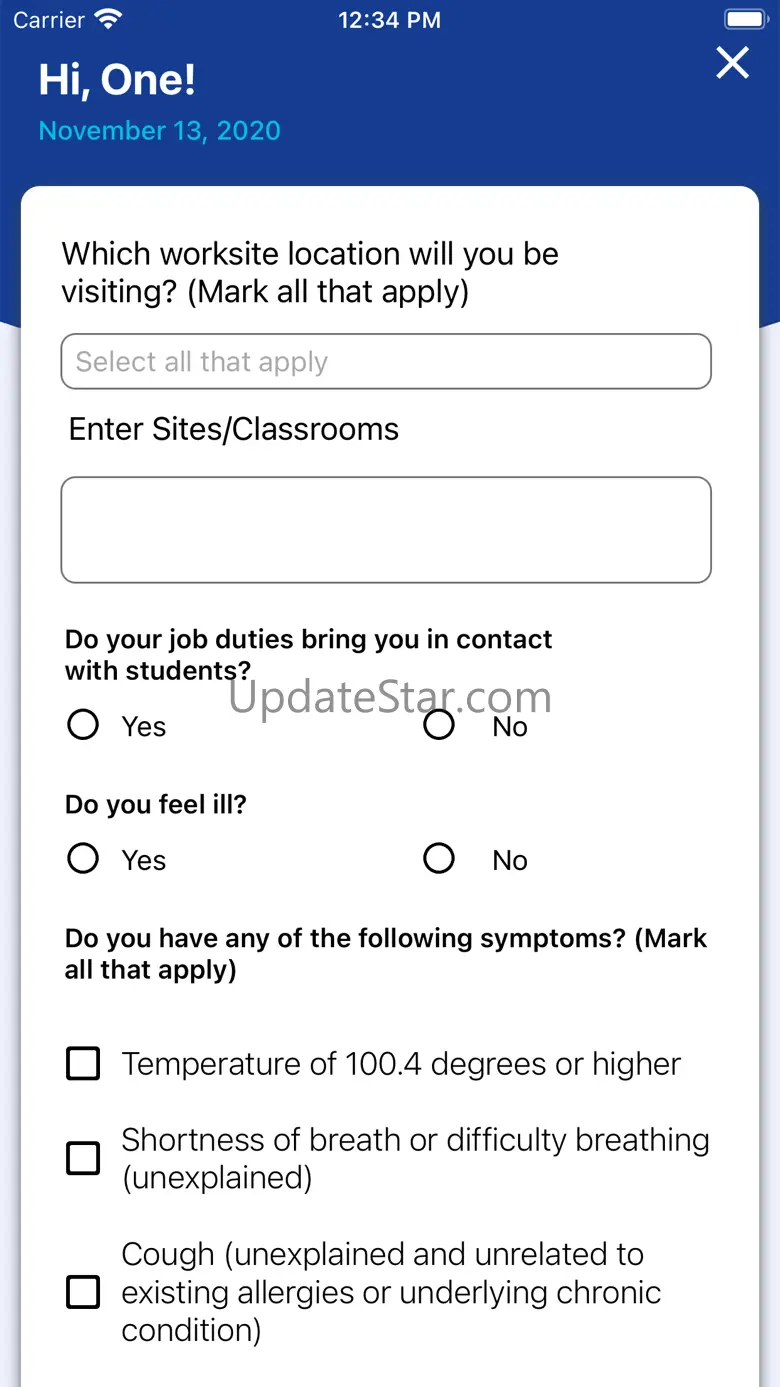The width and height of the screenshot is (780, 1387).
Task: Tap the November 13, 2020 date
Action: tap(160, 131)
